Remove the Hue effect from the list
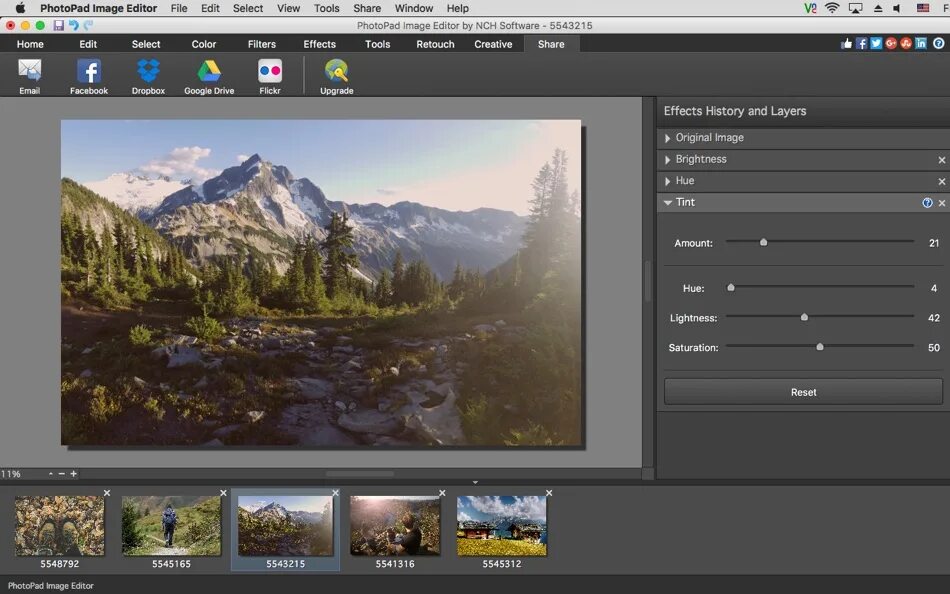The height and width of the screenshot is (594, 950). pyautogui.click(x=941, y=181)
